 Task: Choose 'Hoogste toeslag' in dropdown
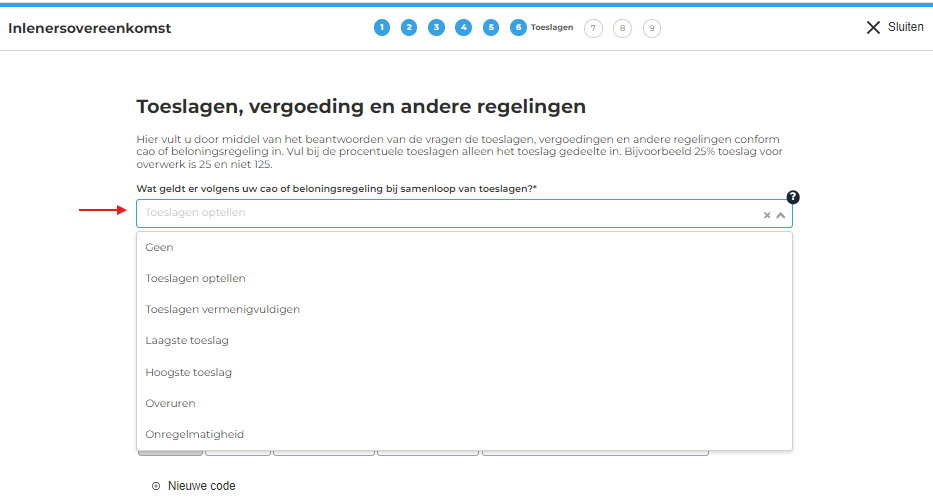188,372
